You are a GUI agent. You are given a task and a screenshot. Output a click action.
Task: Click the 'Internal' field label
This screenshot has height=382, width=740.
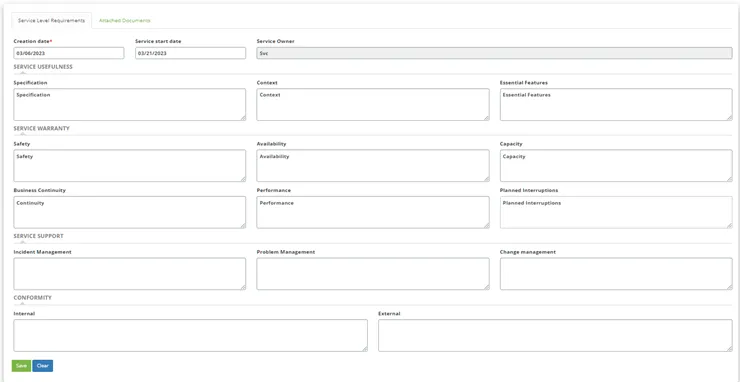24,314
